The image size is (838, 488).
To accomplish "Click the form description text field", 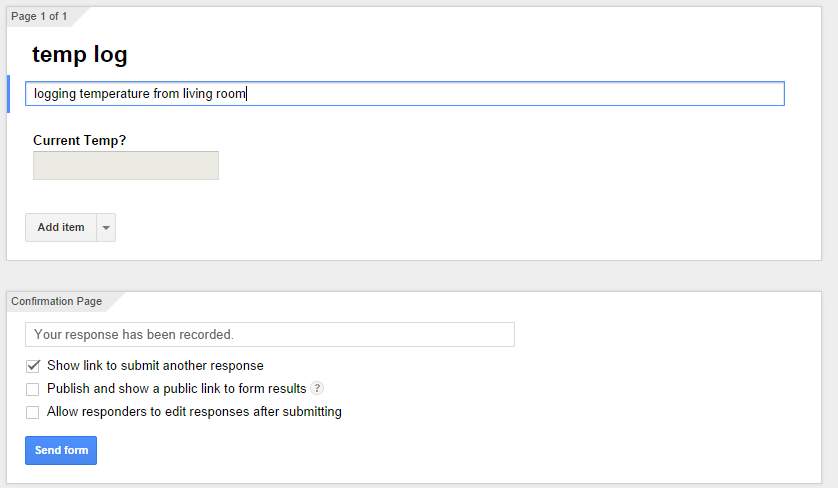I will (x=500, y=94).
